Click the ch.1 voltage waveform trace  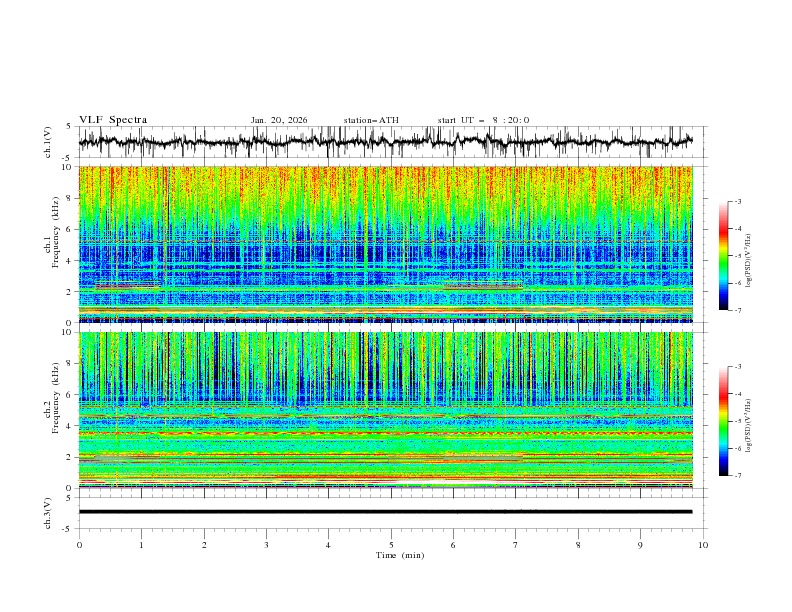coord(385,142)
